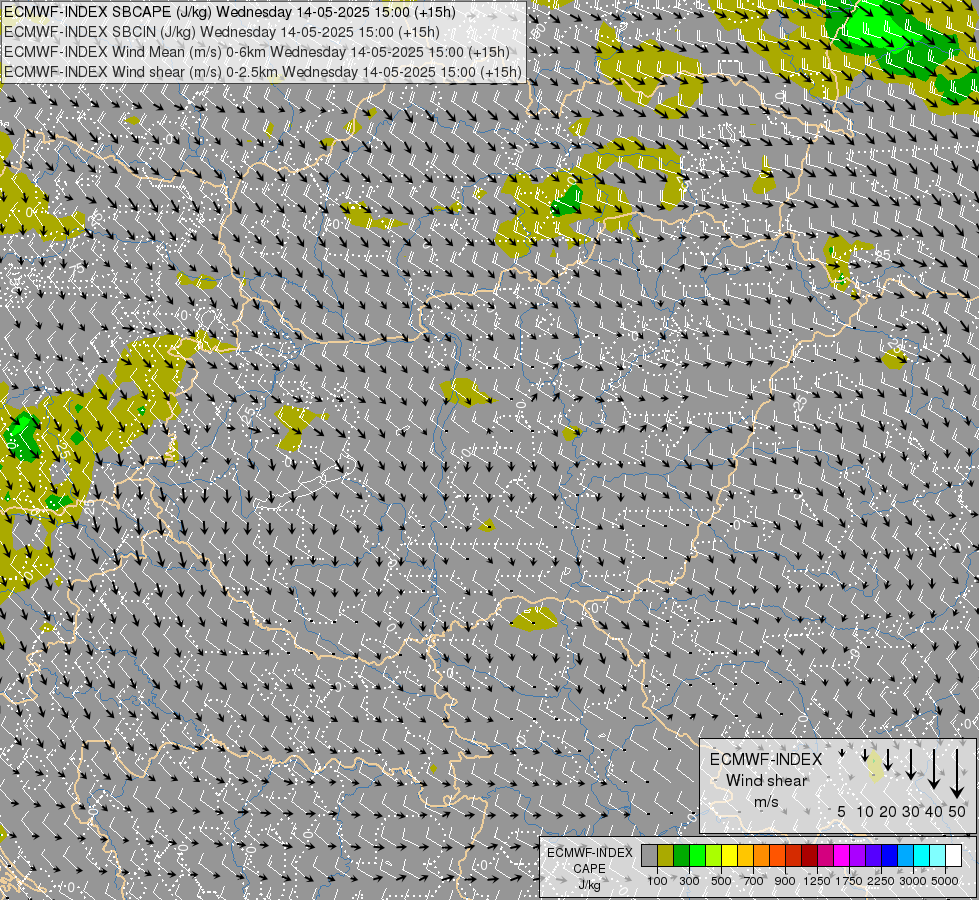Click the wind shear legend label 10

pos(865,811)
